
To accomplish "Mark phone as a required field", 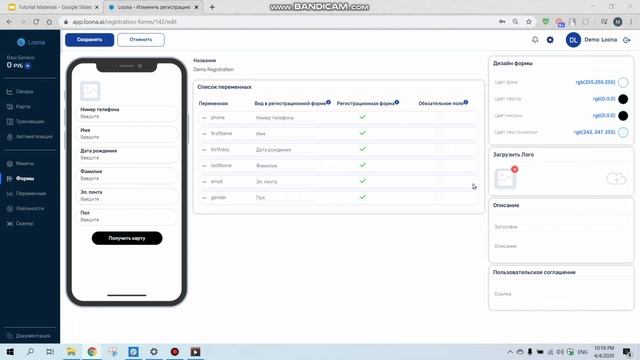I will (439, 117).
